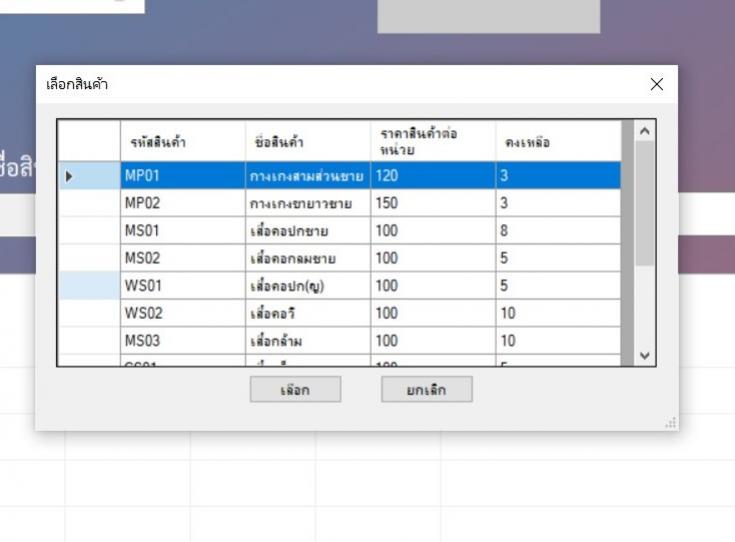Click stock value 5 in WS01 row

coord(558,286)
